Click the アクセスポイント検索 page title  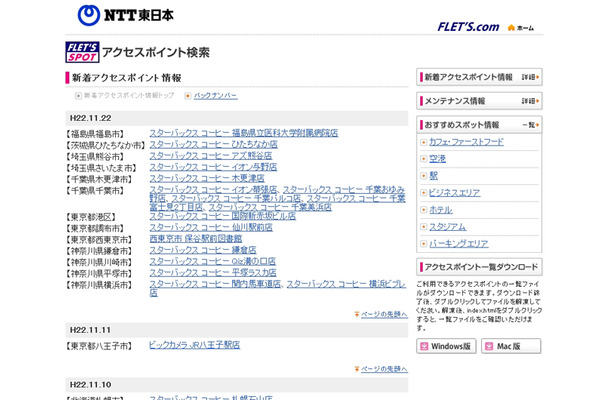[156, 53]
